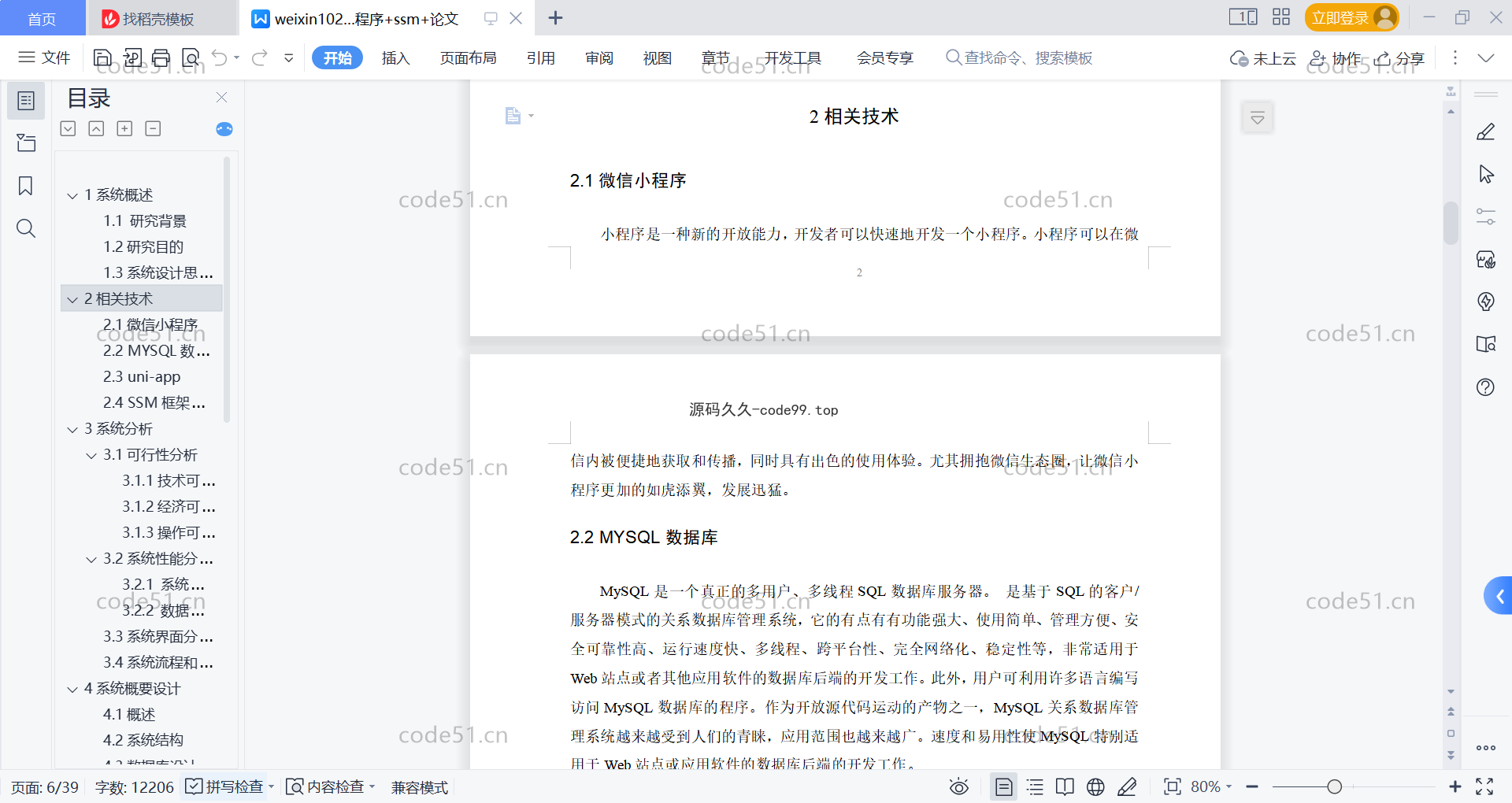Click the pen edit icon in right sidebar
Image resolution: width=1512 pixels, height=803 pixels.
[x=1485, y=132]
